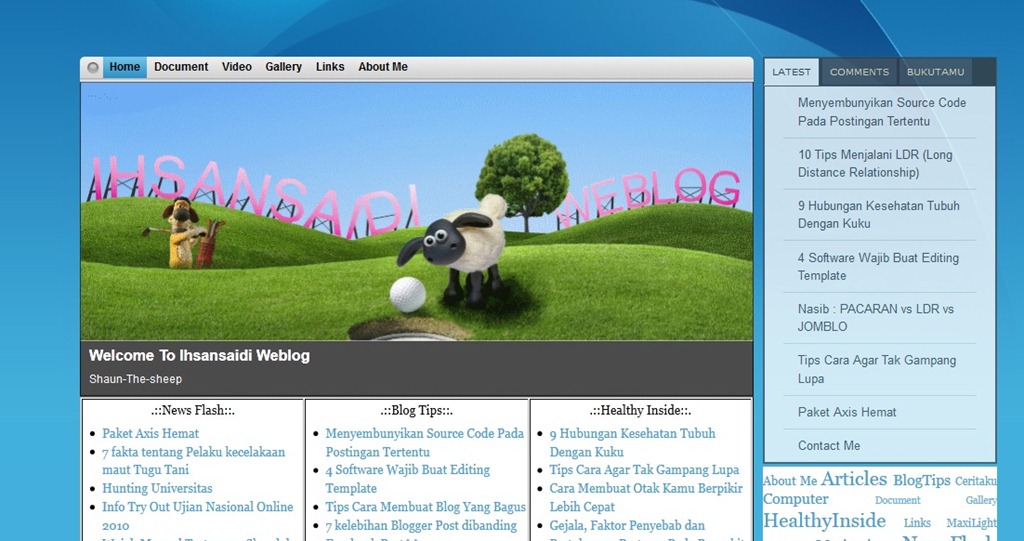Click the Home navigation button
Screen dimensions: 1024x541
(125, 67)
